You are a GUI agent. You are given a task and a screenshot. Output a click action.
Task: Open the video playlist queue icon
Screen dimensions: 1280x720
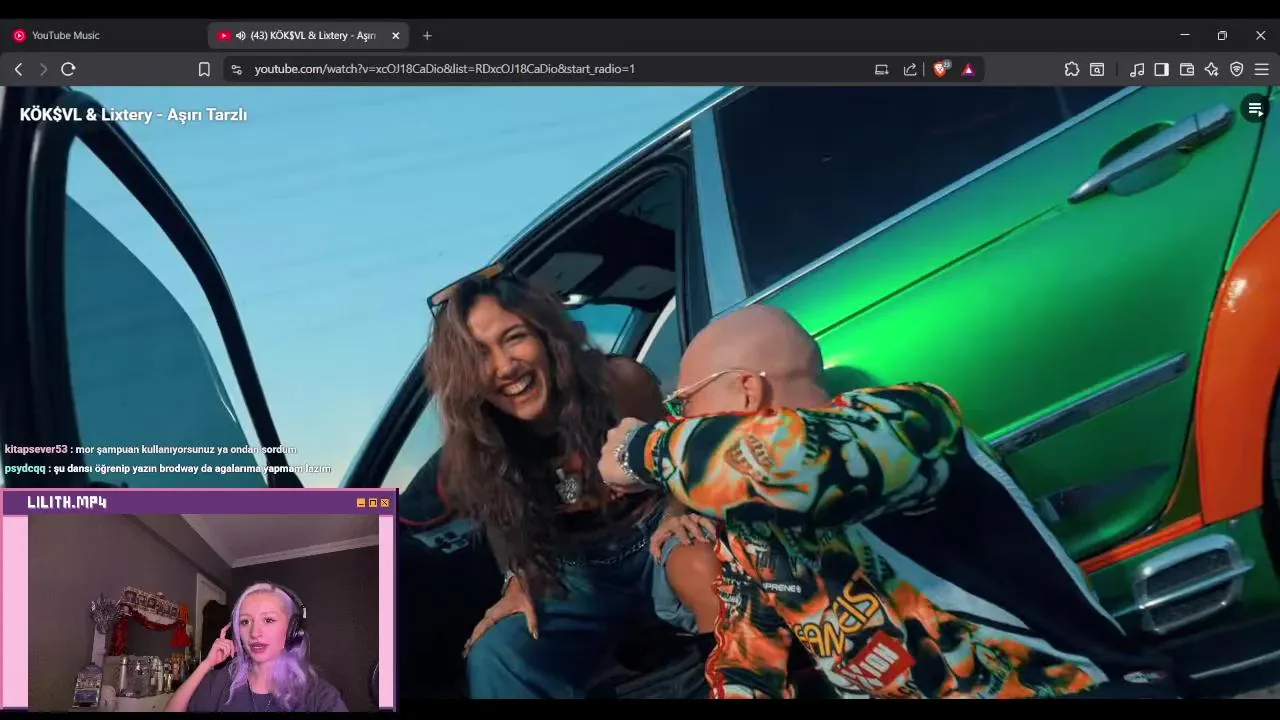coord(1255,109)
